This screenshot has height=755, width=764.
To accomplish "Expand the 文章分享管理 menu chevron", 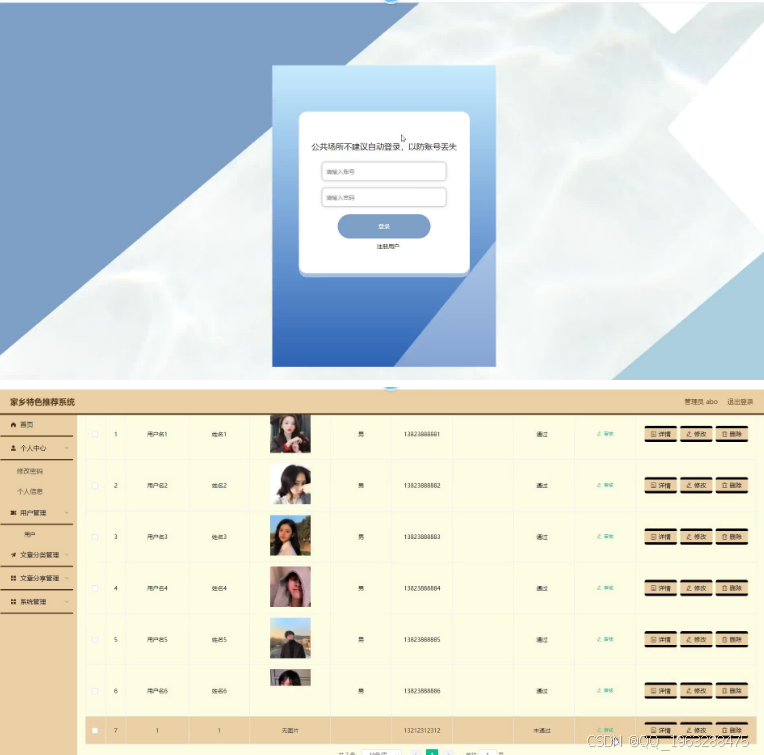I will click(x=67, y=578).
